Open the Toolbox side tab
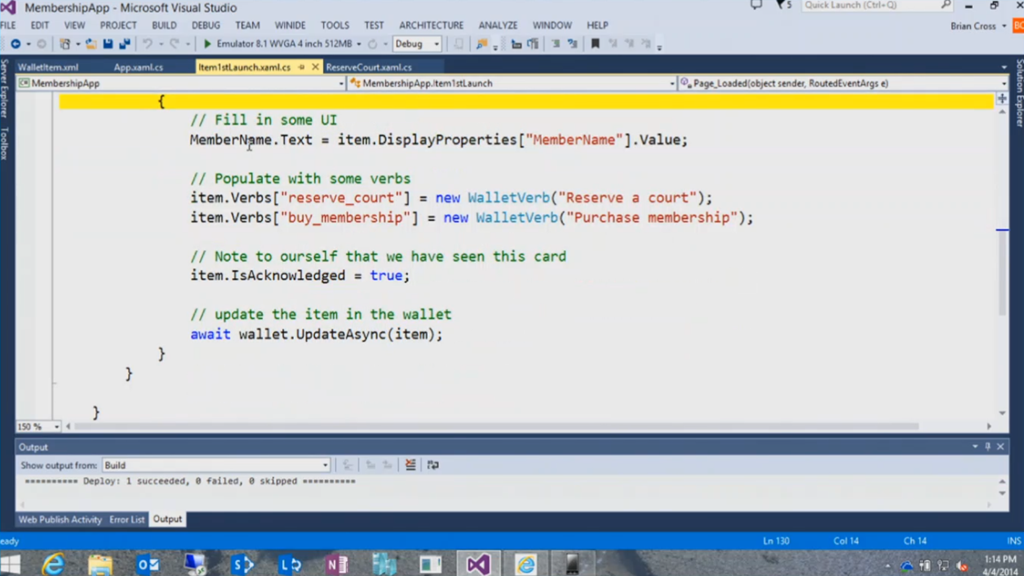 [5, 143]
